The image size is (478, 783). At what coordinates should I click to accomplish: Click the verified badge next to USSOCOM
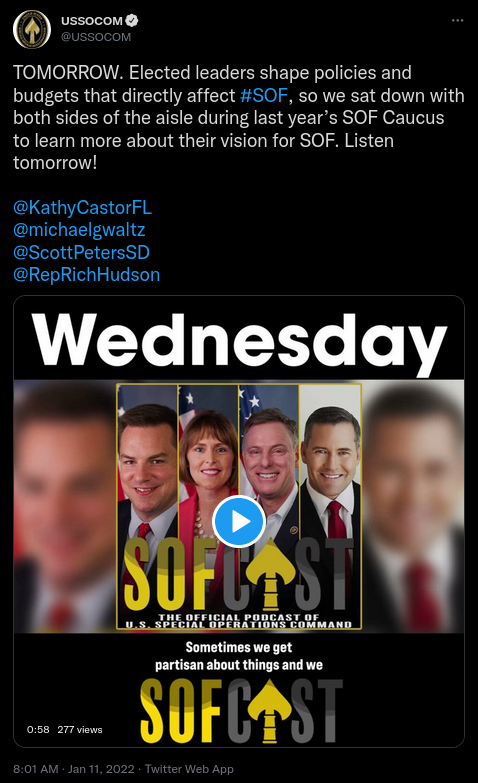(132, 20)
